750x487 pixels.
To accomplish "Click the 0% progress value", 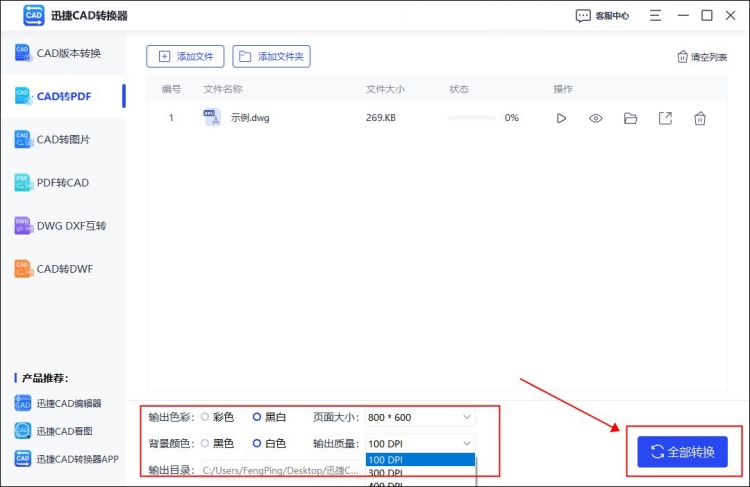I will coord(511,118).
